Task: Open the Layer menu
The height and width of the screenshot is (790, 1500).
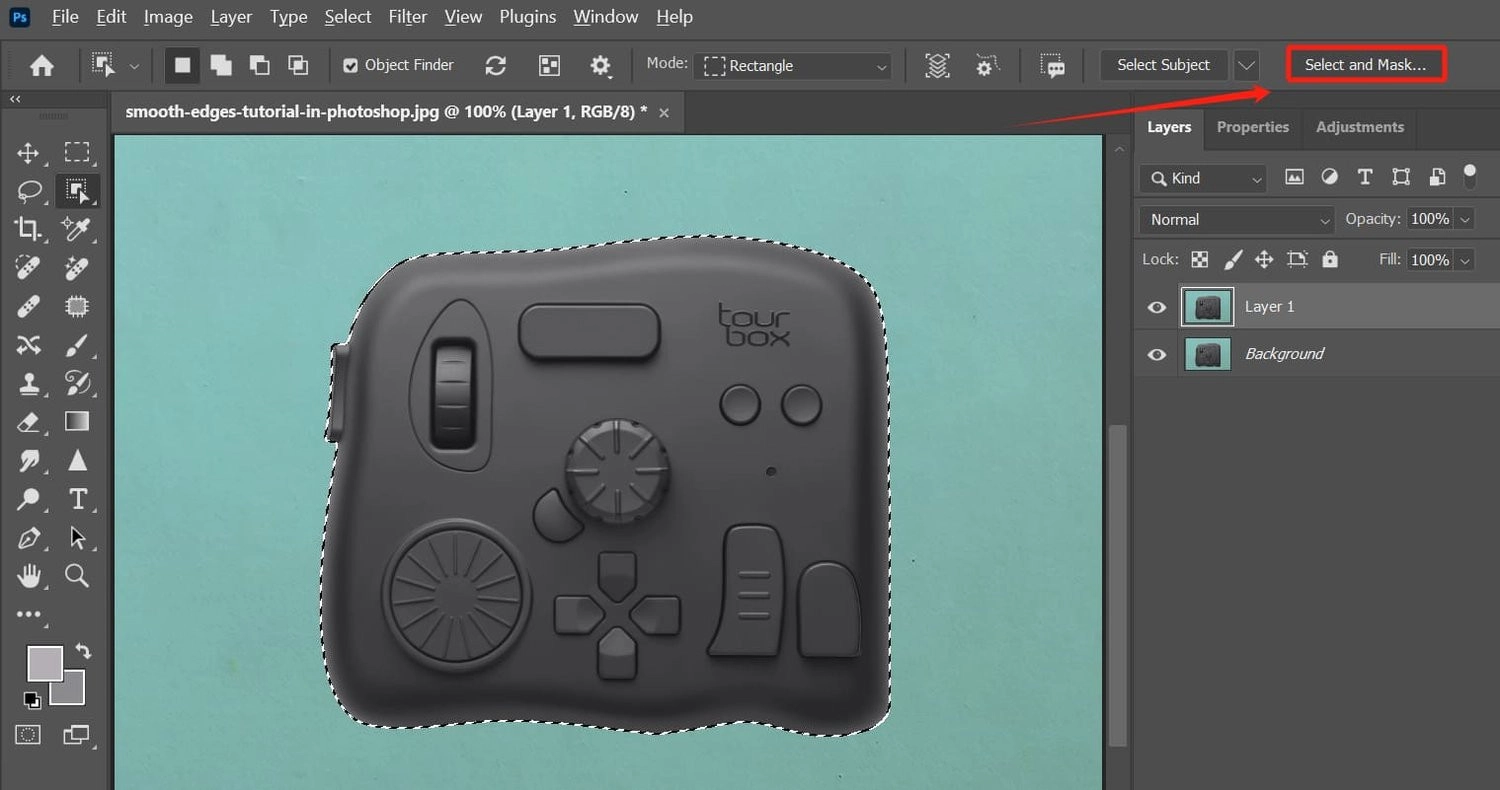Action: [x=231, y=17]
